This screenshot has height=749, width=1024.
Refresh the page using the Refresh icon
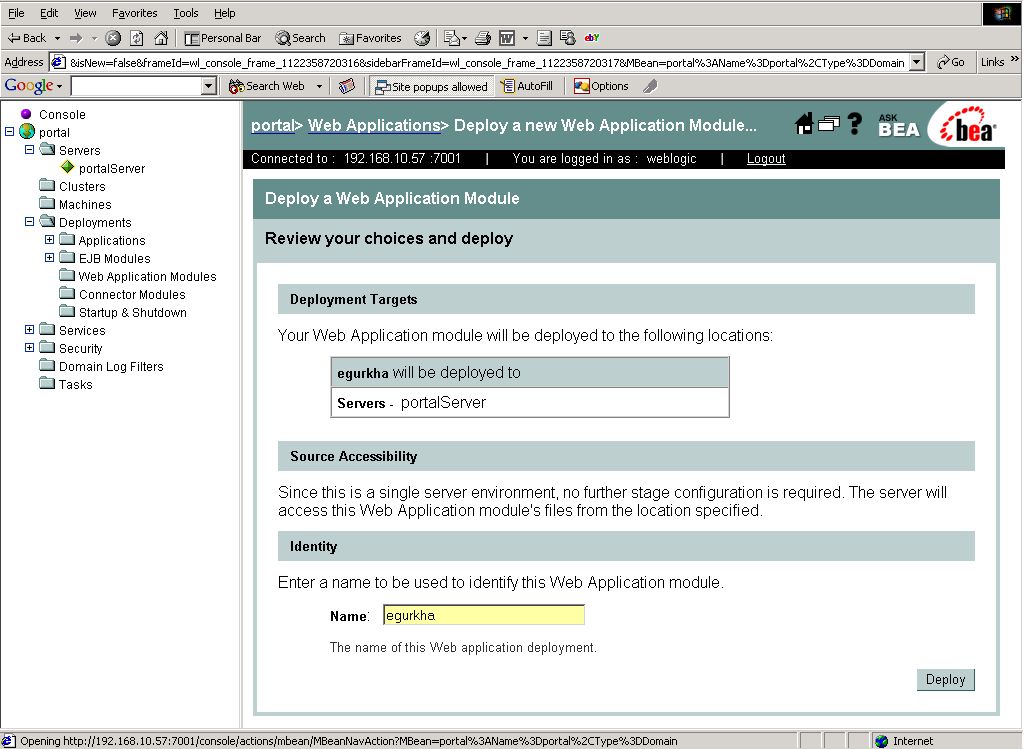pyautogui.click(x=136, y=38)
